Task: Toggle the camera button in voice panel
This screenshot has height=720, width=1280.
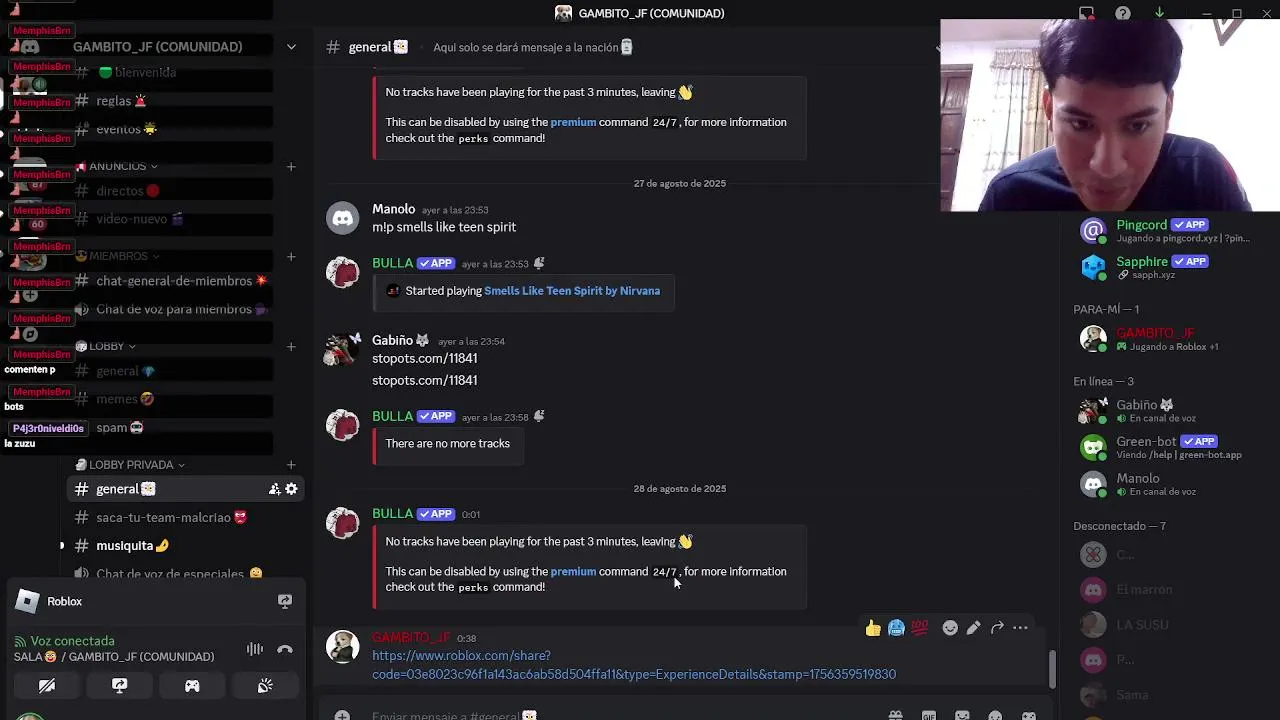Action: pos(47,686)
